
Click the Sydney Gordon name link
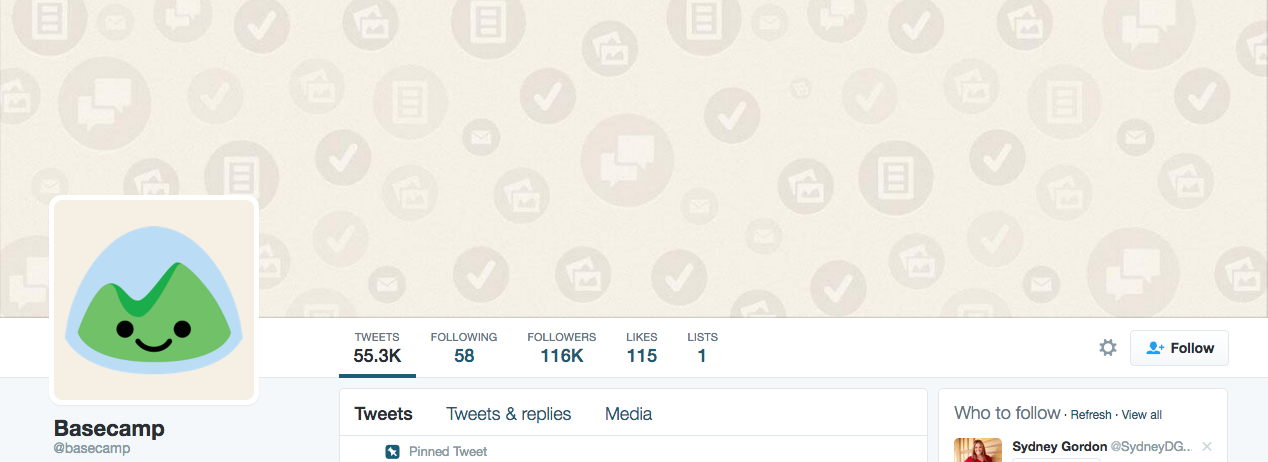click(x=1052, y=446)
